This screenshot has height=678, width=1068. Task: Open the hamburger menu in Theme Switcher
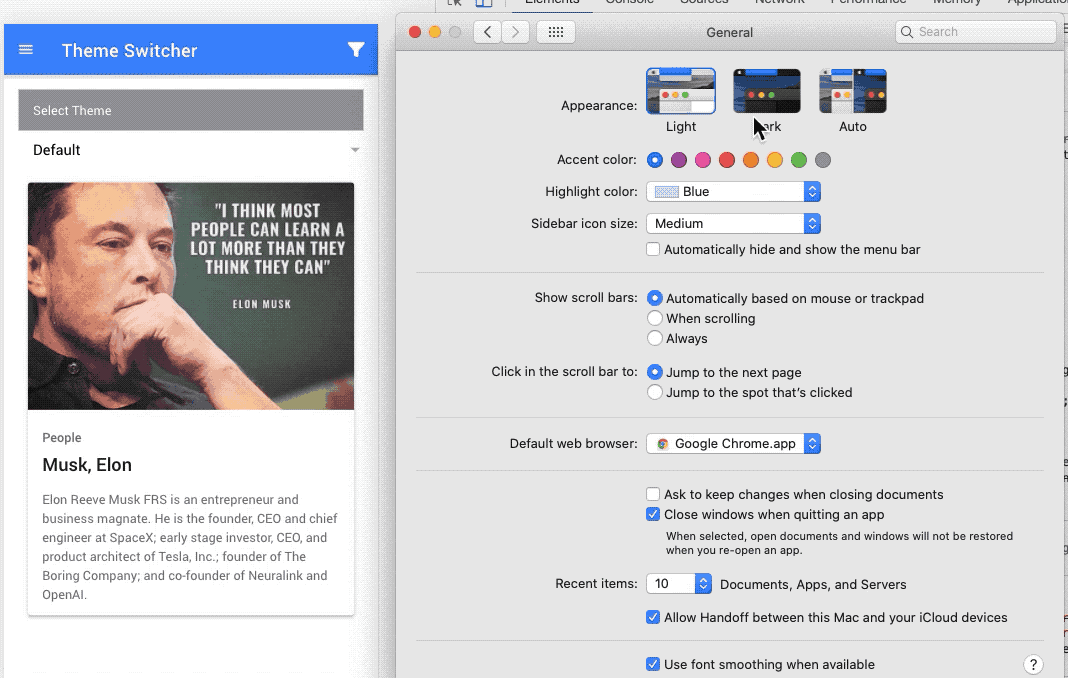(x=26, y=50)
